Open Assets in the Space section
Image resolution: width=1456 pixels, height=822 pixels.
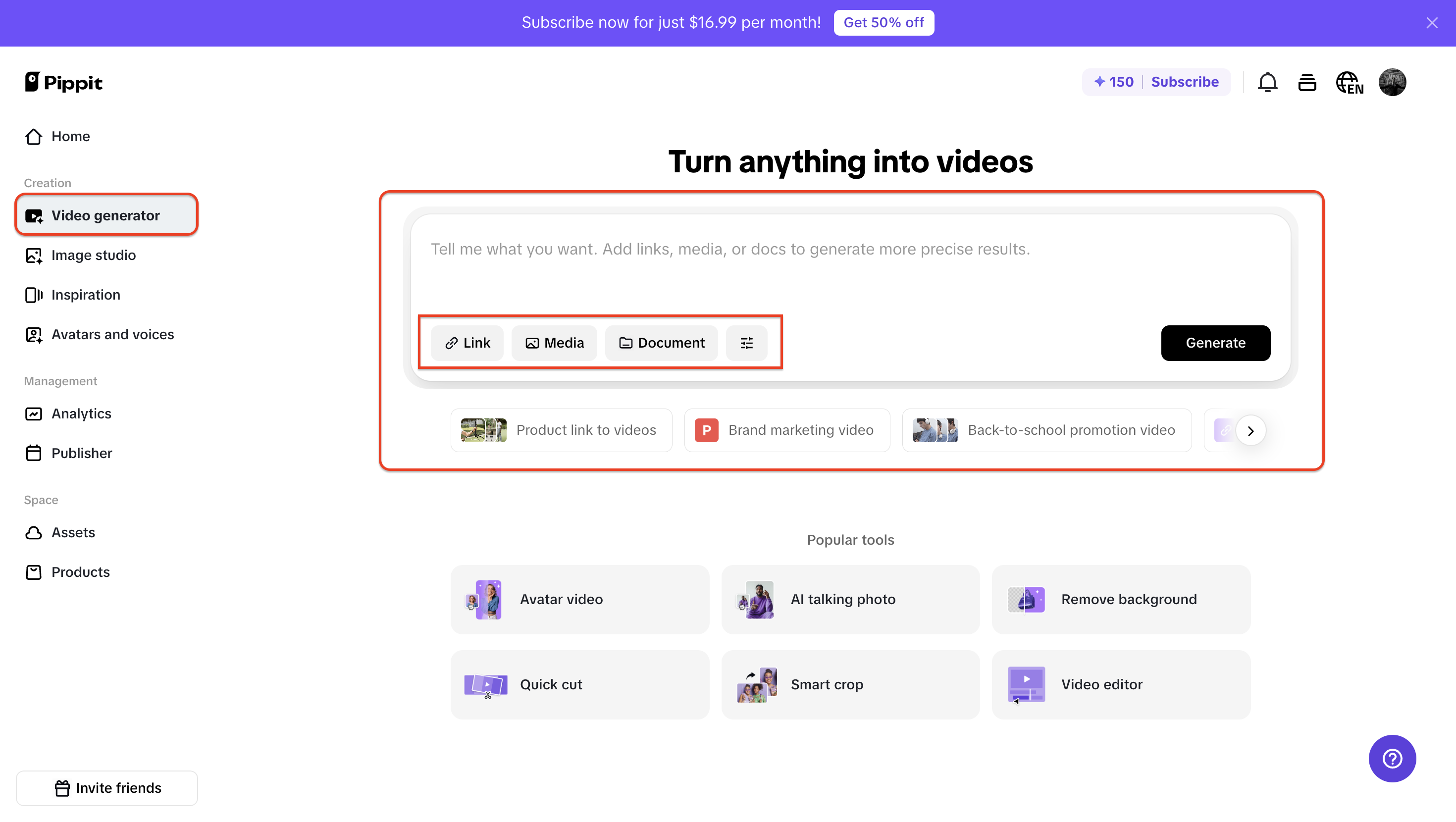click(73, 532)
